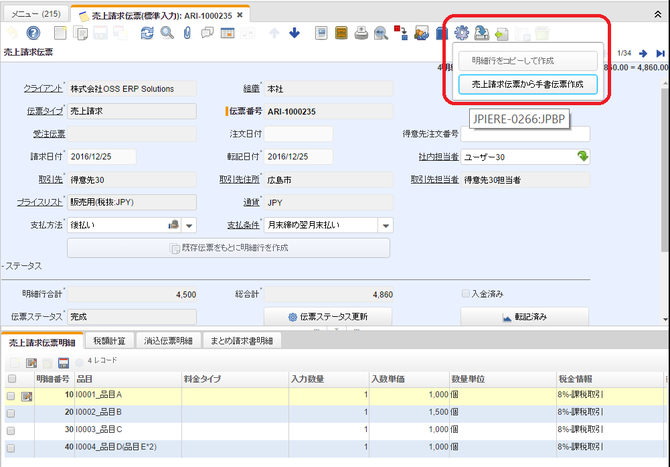Switch to the まとめ請求書明細 tab
The height and width of the screenshot is (467, 670).
click(241, 341)
